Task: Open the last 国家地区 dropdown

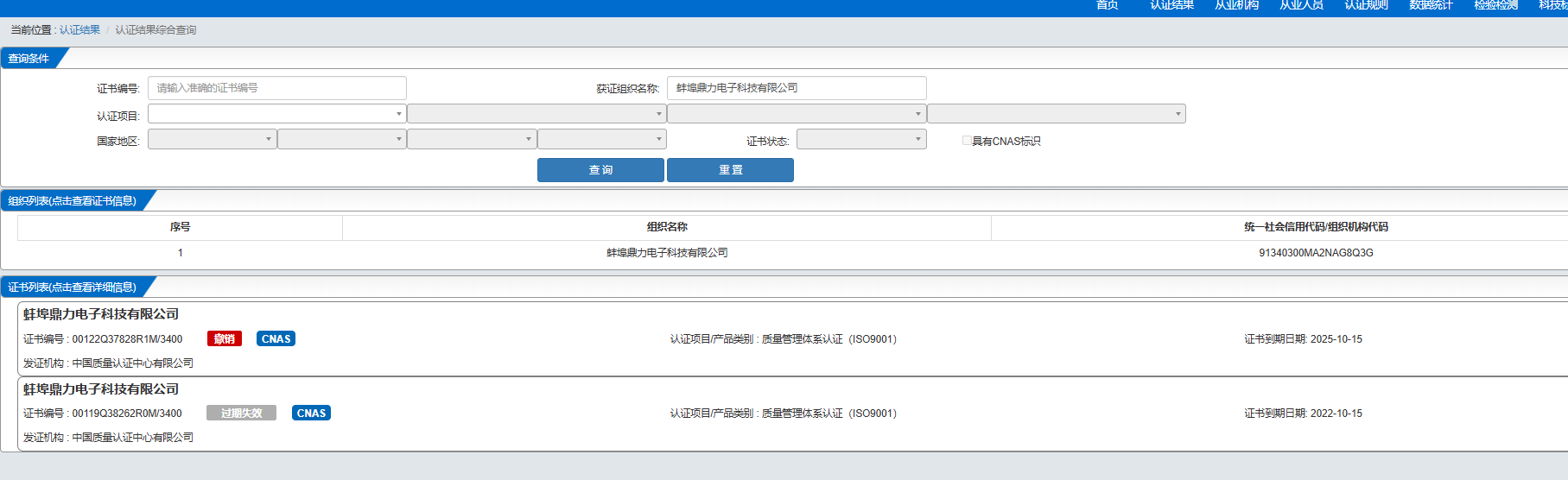Action: (x=601, y=140)
